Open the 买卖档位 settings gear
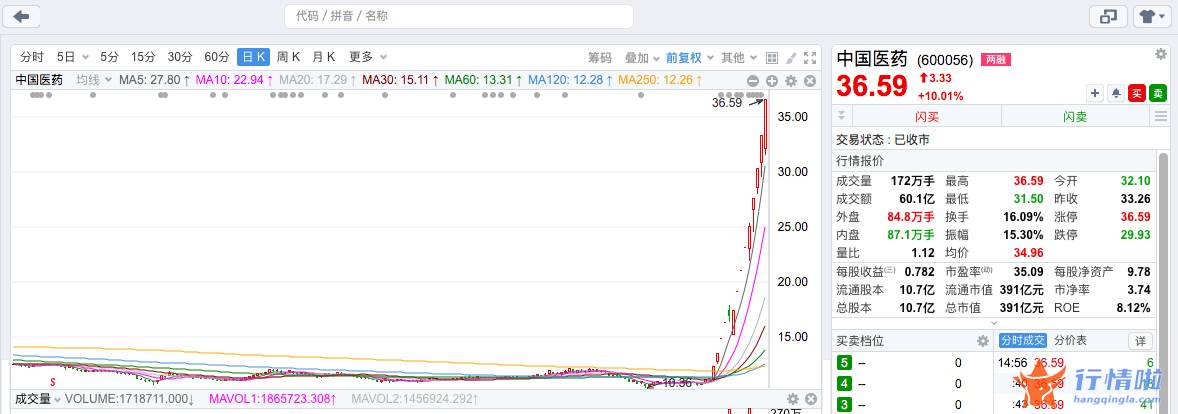This screenshot has height=414, width=1178. (983, 341)
